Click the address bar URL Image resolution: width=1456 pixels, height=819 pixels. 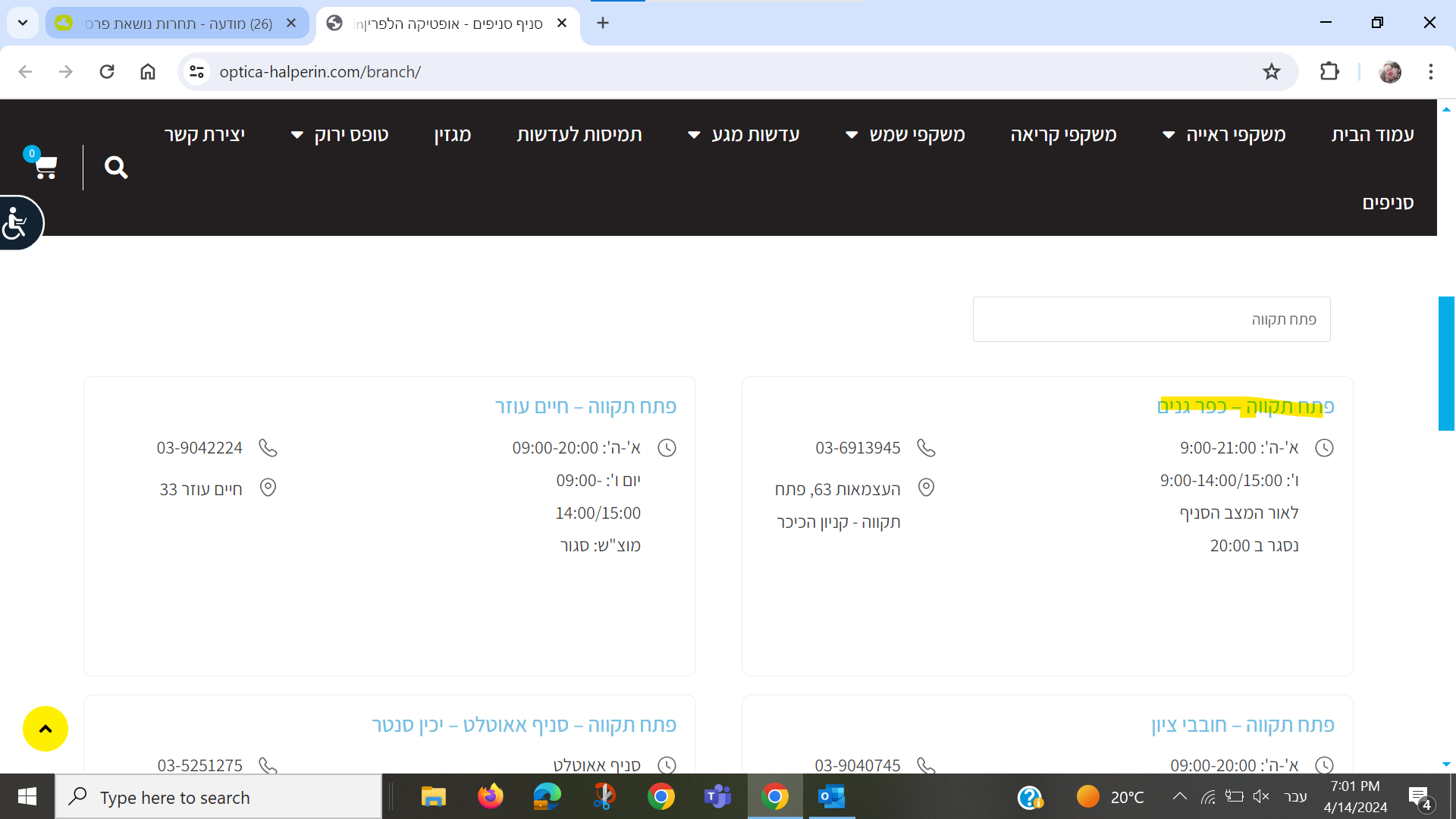pyautogui.click(x=320, y=71)
